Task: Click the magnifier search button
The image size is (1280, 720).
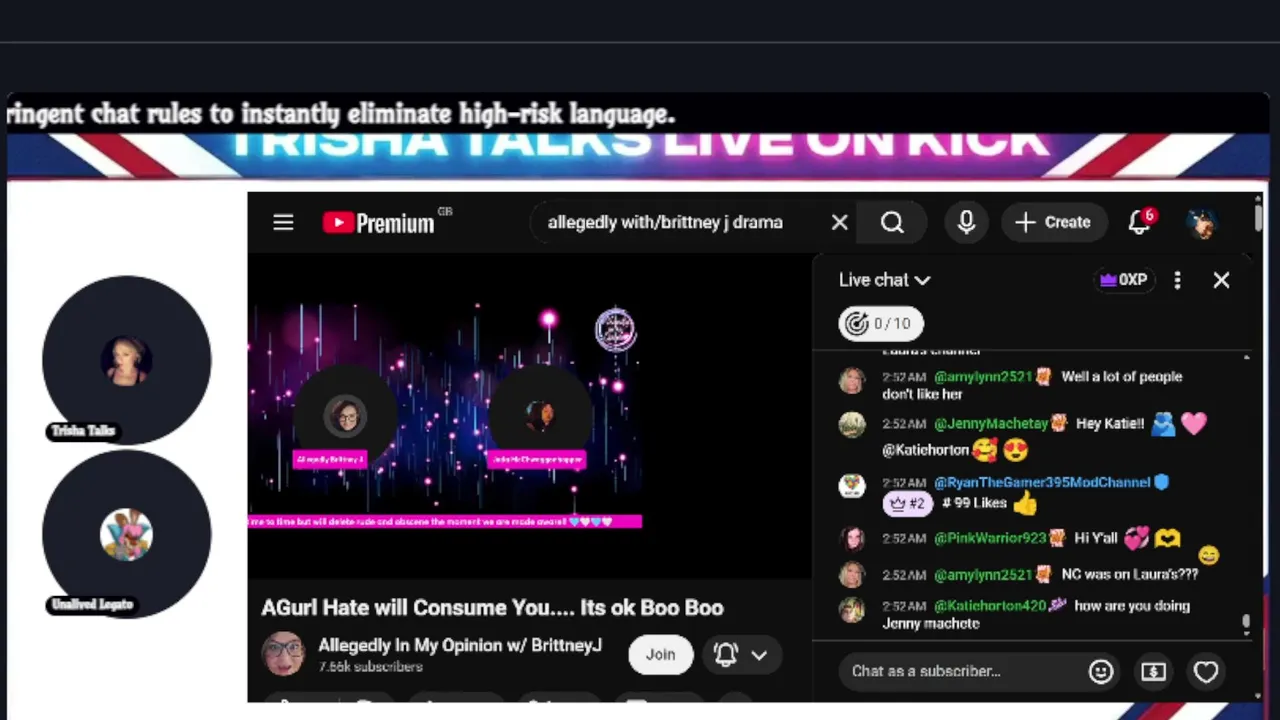Action: (x=892, y=222)
